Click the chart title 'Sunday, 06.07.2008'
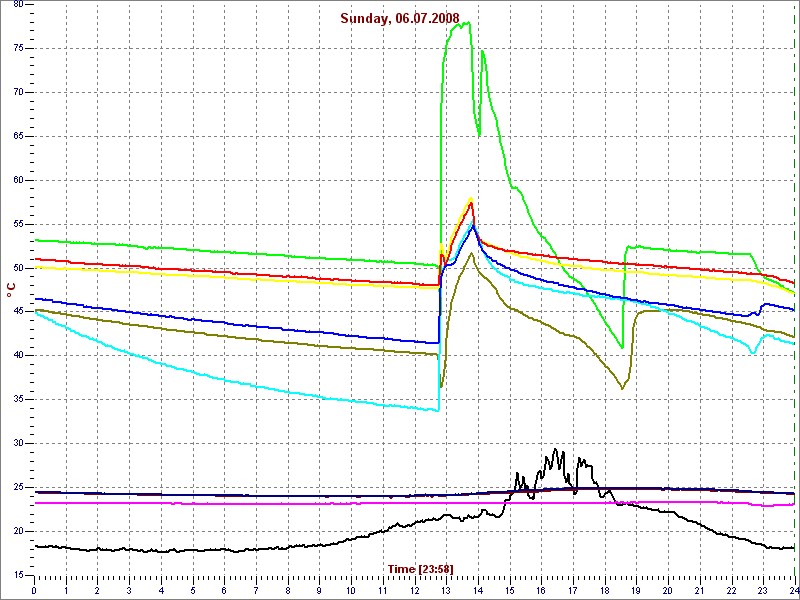The width and height of the screenshot is (800, 600). coord(400,18)
